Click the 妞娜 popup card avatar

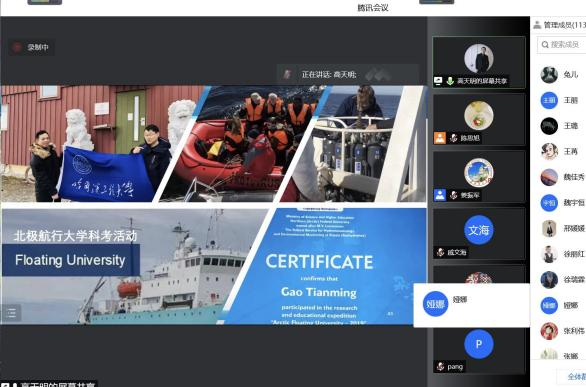point(435,304)
